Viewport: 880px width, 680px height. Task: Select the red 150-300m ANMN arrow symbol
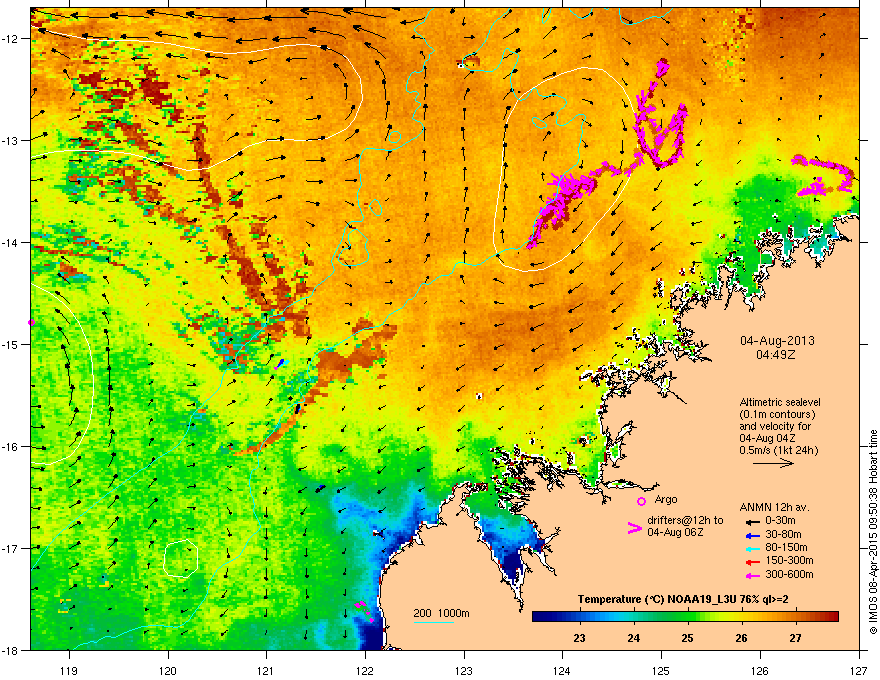[752, 562]
